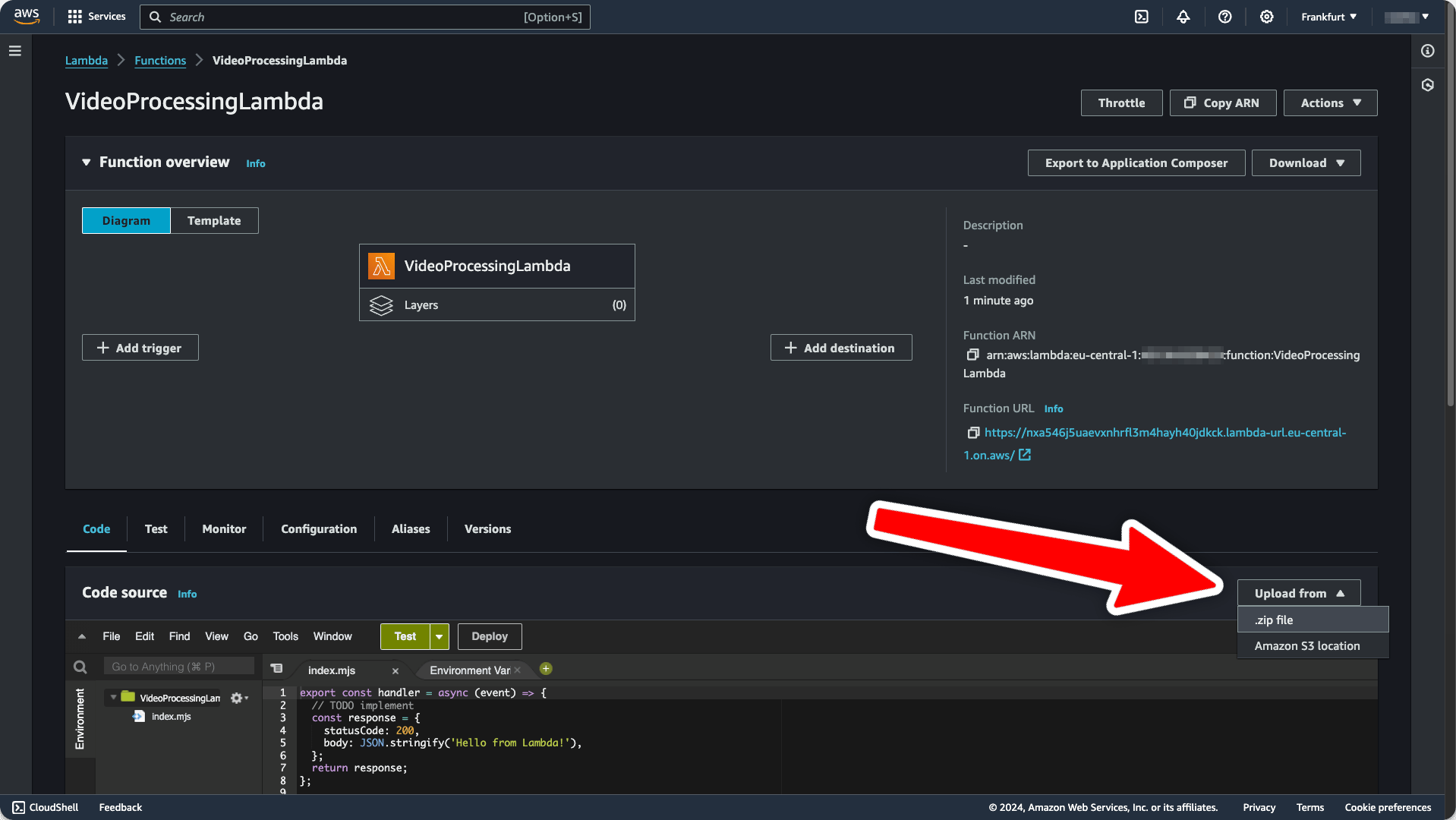This screenshot has height=820, width=1456.
Task: Close the index.mjs editor tab
Action: click(396, 671)
